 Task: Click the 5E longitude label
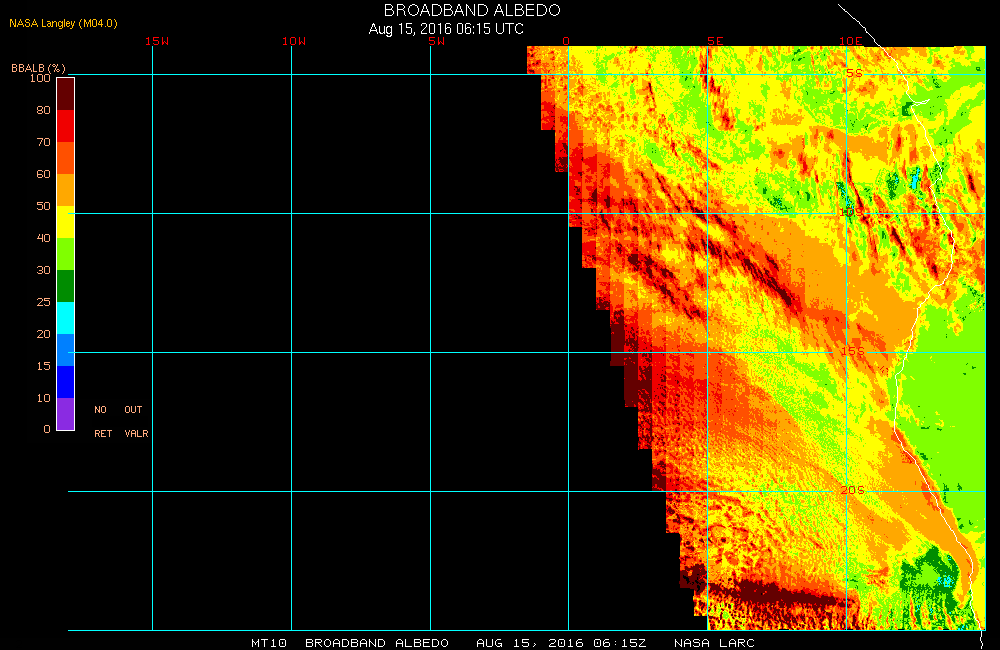coord(715,41)
